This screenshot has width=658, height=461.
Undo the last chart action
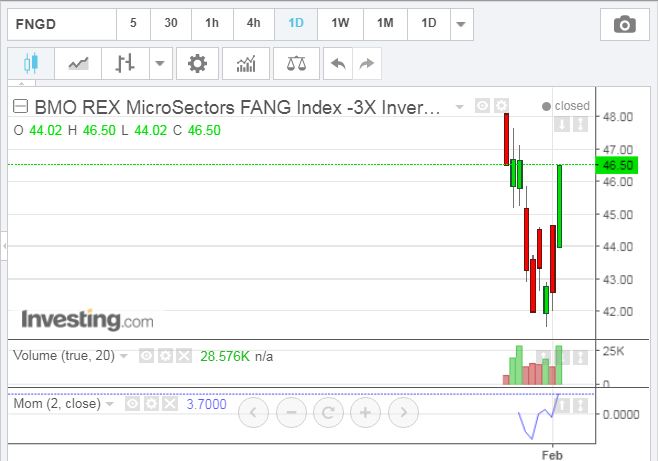[338, 63]
